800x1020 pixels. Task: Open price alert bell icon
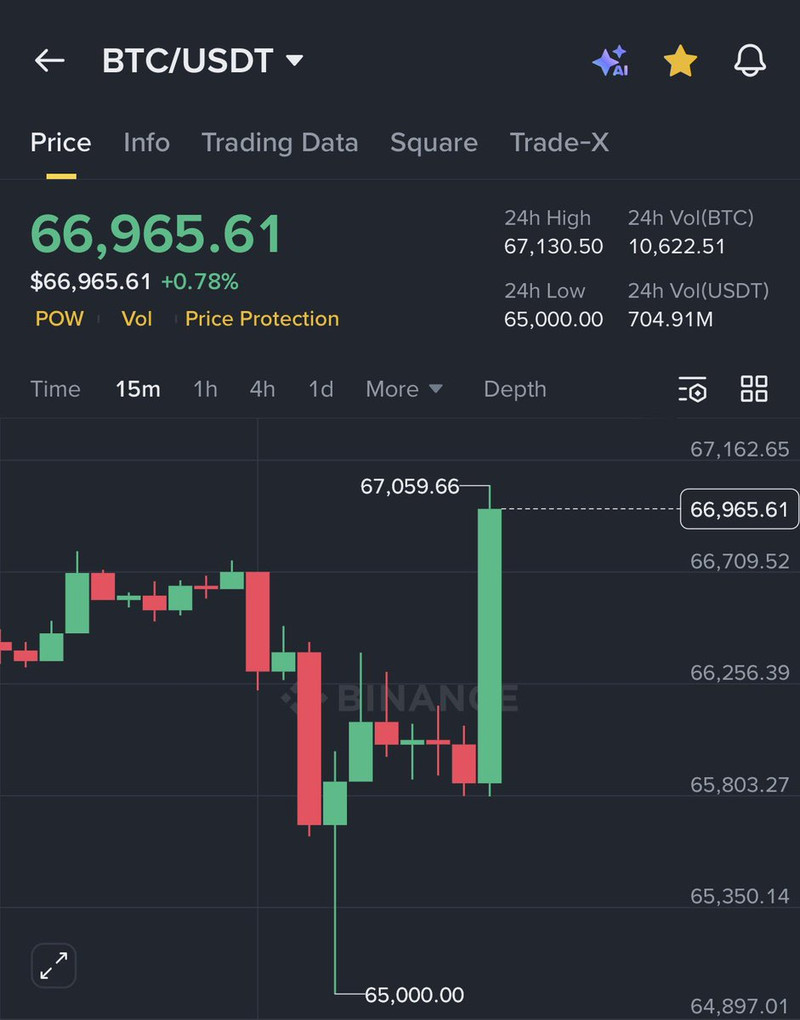(750, 61)
